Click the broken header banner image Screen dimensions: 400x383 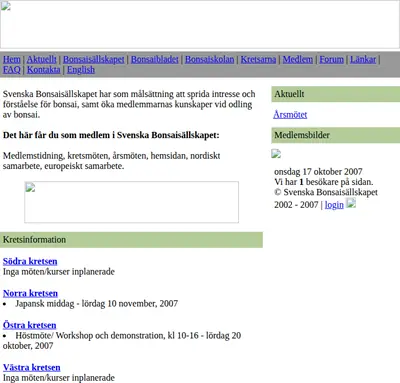pyautogui.click(x=200, y=24)
